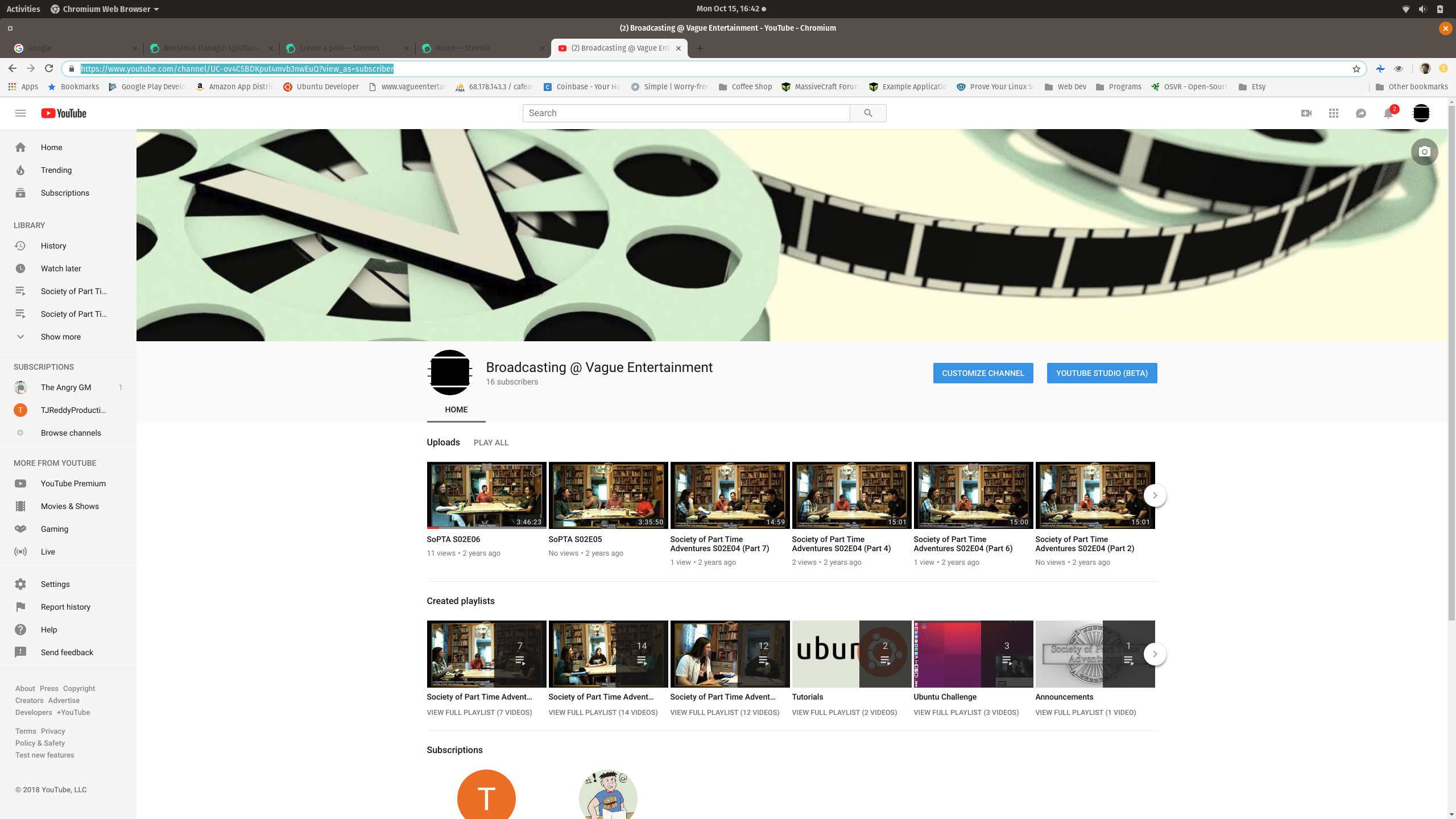The image size is (1456, 819).
Task: Click the YouTube search field
Action: (x=686, y=113)
